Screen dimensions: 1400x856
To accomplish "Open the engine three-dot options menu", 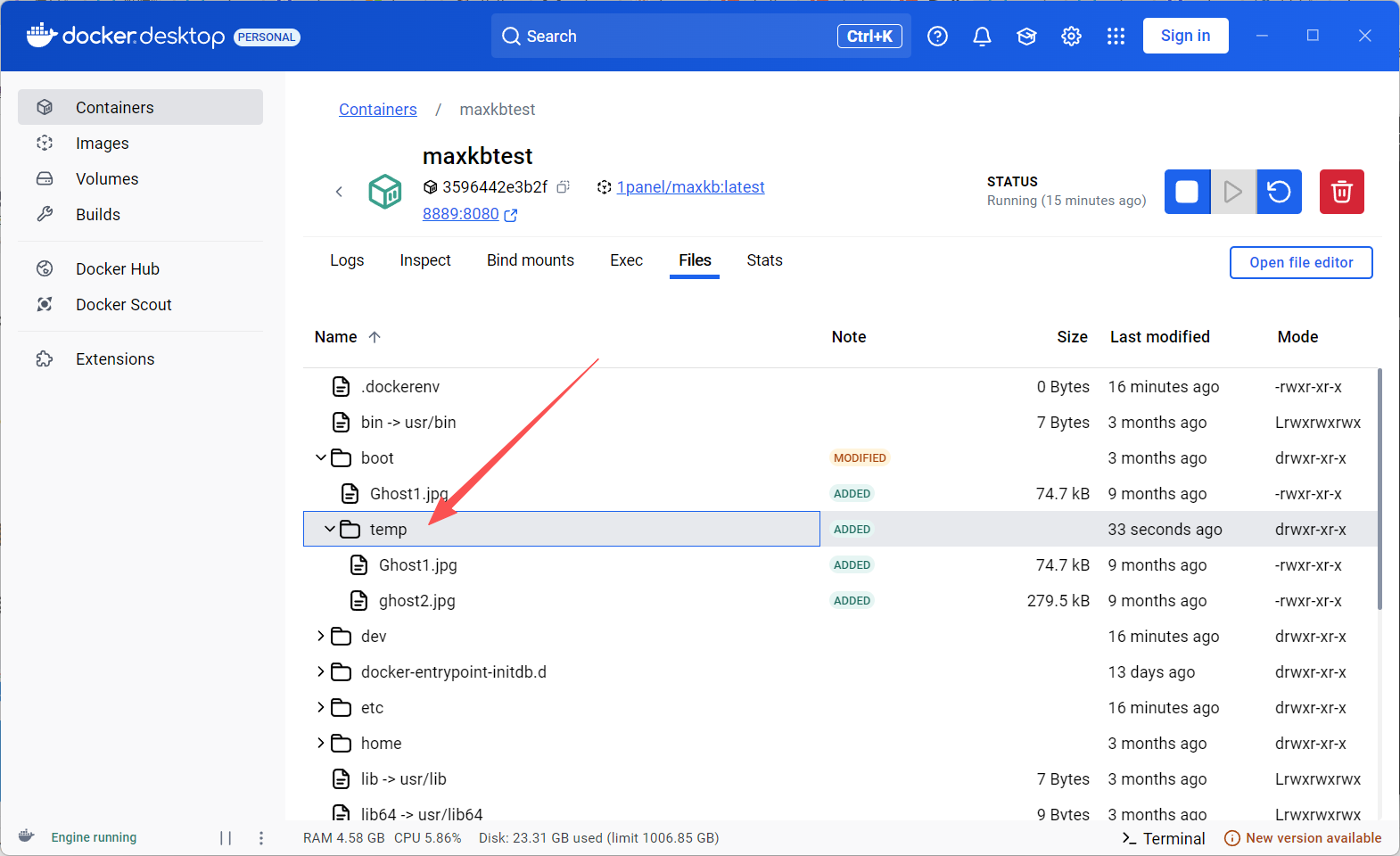I will (x=261, y=838).
